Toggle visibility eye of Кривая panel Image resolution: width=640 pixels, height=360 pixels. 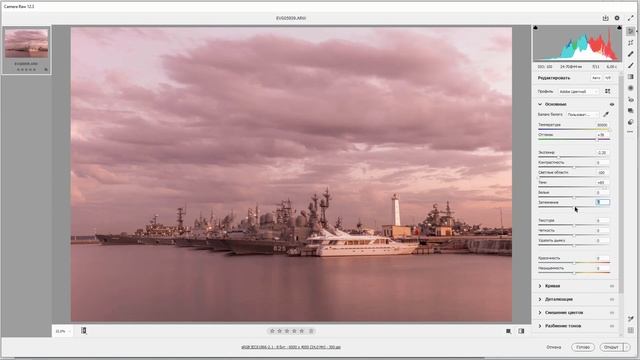tap(612, 286)
